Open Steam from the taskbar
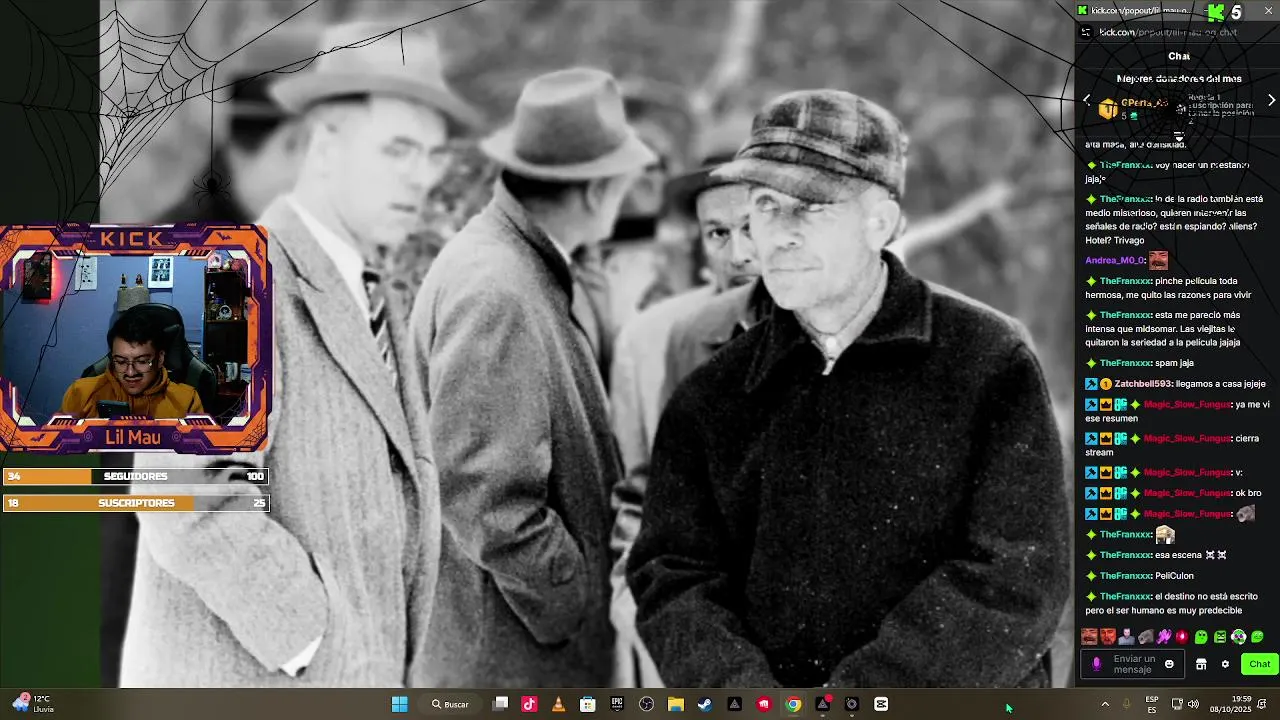 click(x=705, y=704)
